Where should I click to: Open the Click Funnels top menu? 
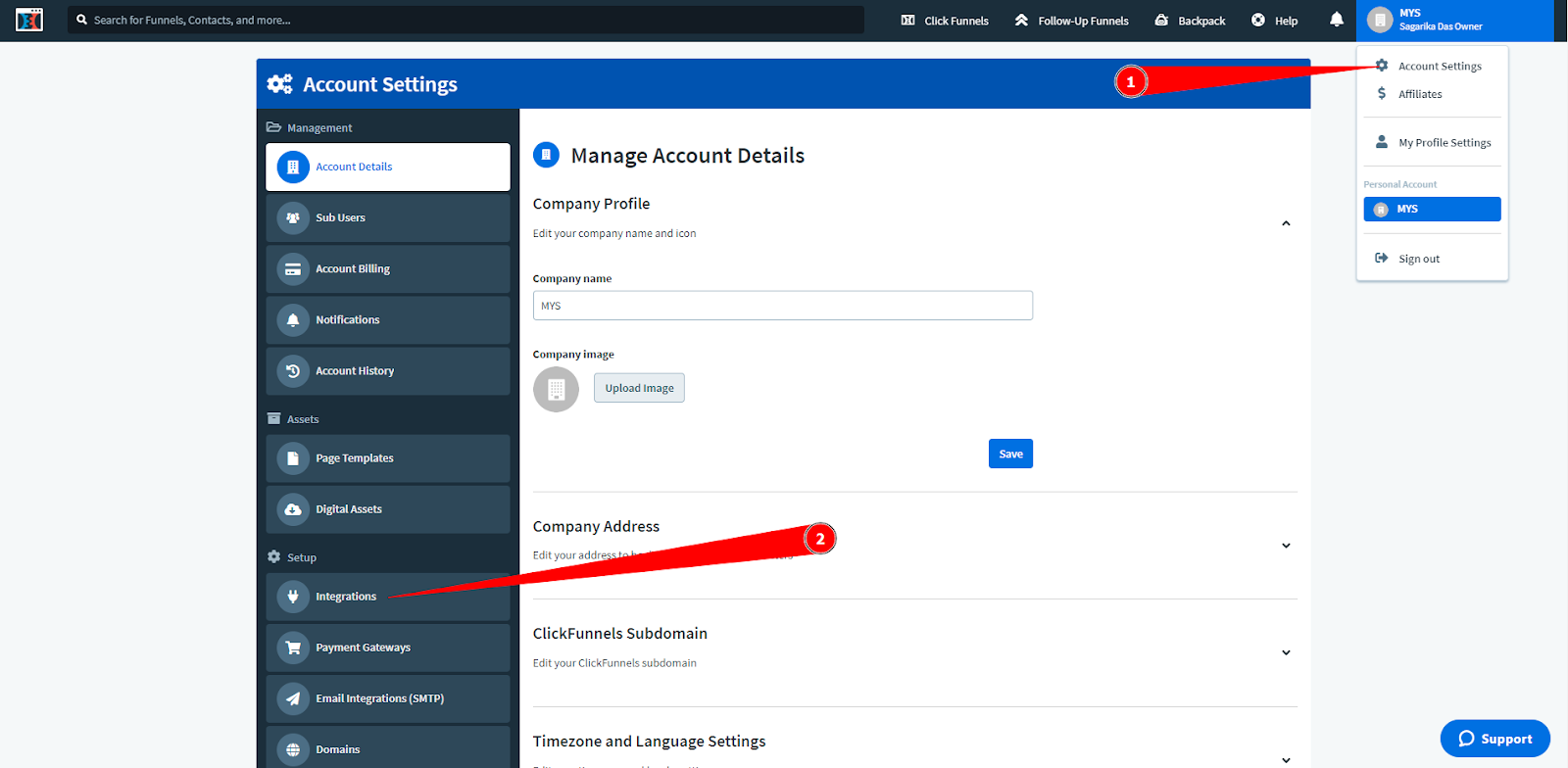tap(945, 21)
